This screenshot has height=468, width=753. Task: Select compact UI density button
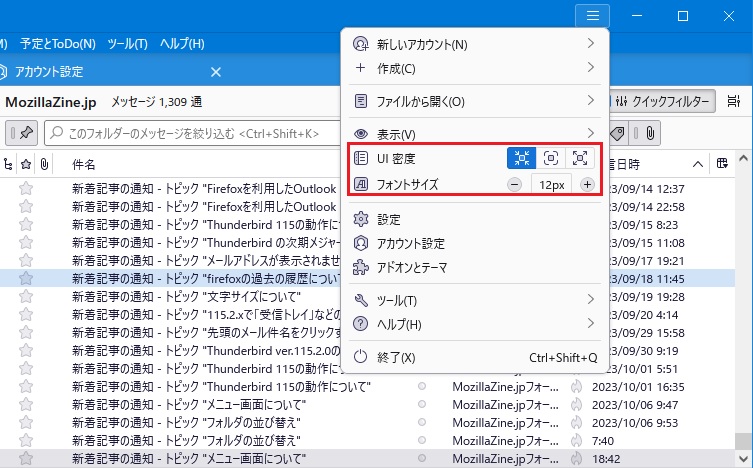(x=522, y=159)
